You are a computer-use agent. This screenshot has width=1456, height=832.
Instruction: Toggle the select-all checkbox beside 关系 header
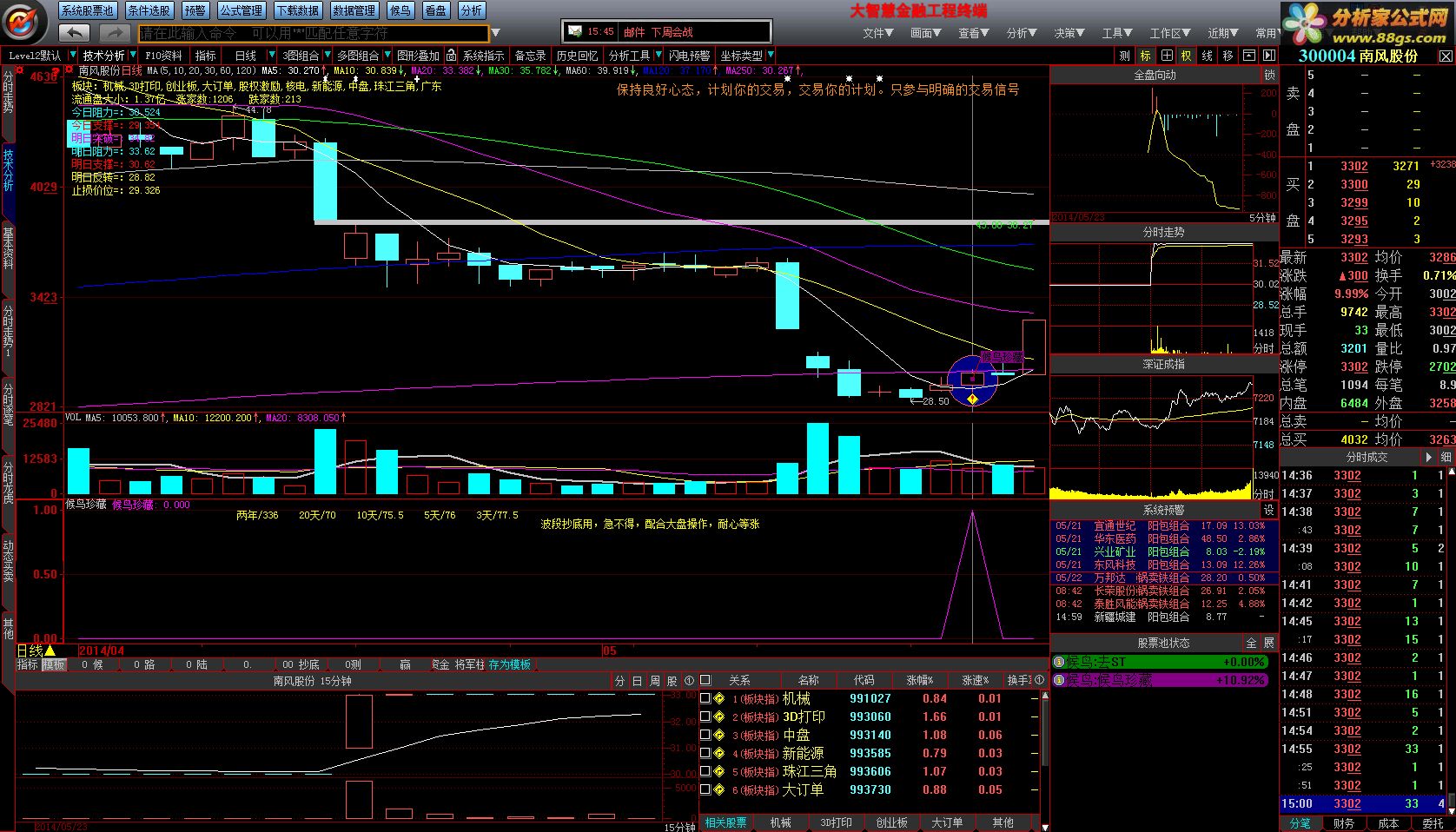click(705, 680)
